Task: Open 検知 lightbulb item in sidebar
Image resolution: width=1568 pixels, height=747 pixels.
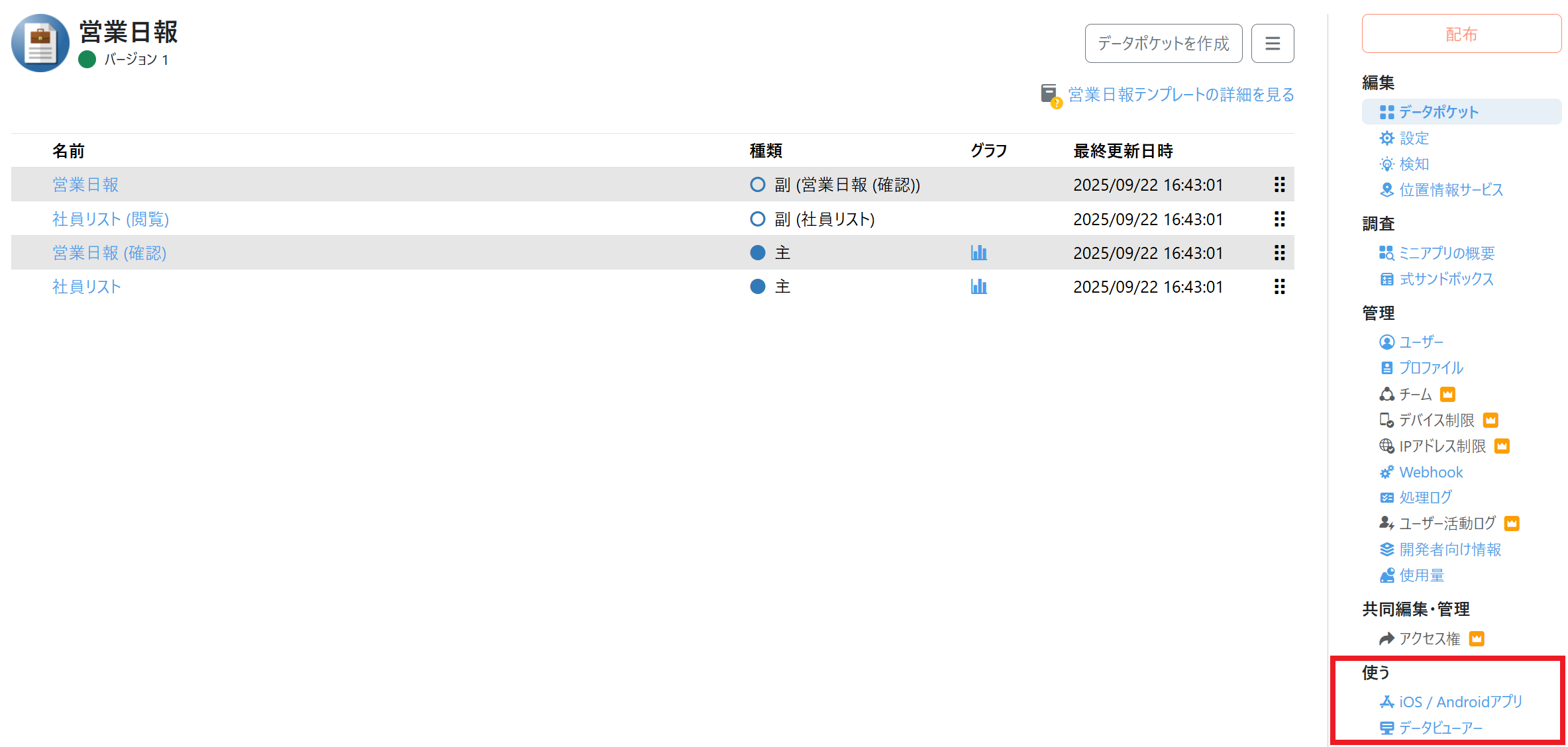Action: [x=1413, y=164]
